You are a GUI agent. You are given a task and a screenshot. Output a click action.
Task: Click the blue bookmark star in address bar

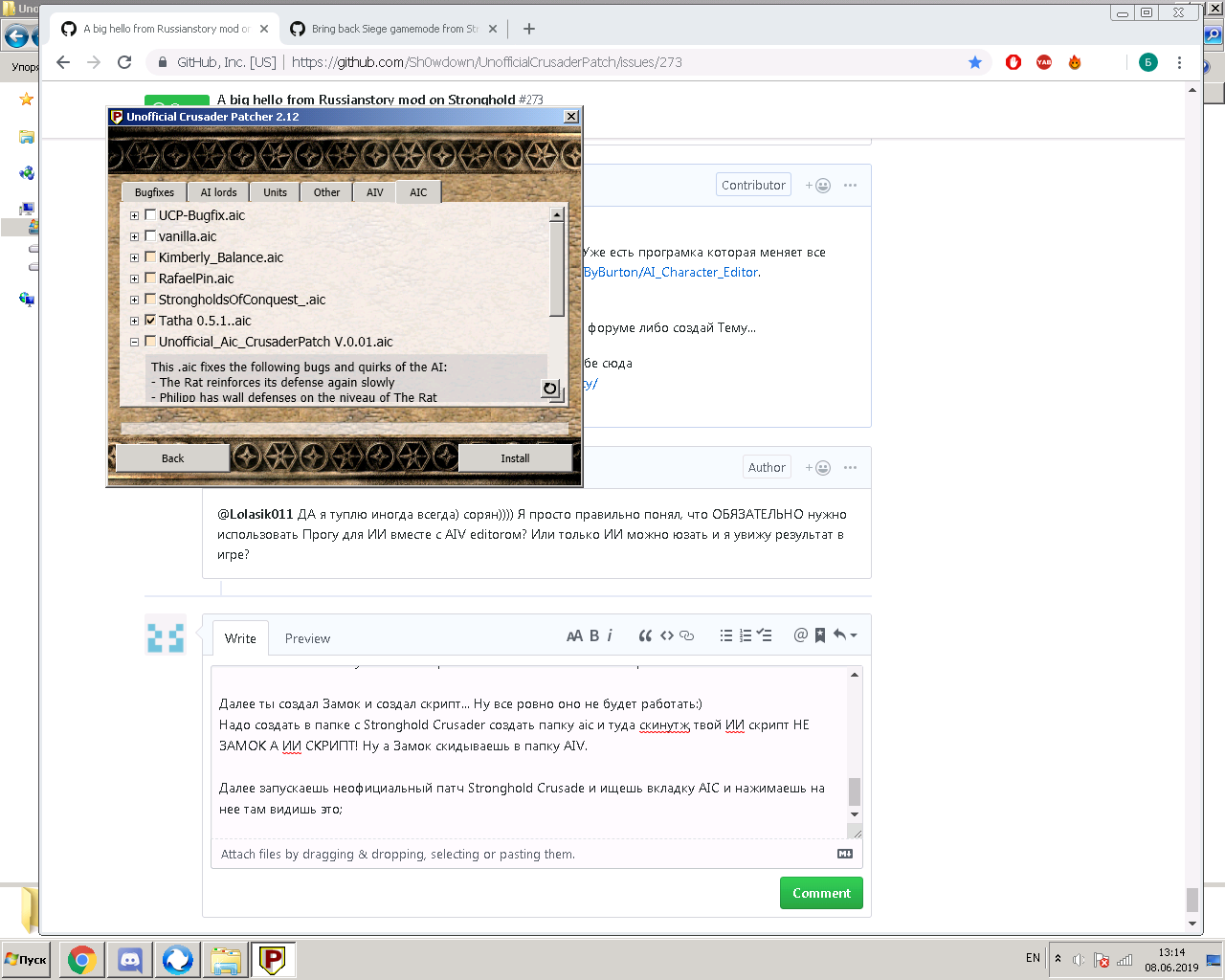click(x=975, y=62)
